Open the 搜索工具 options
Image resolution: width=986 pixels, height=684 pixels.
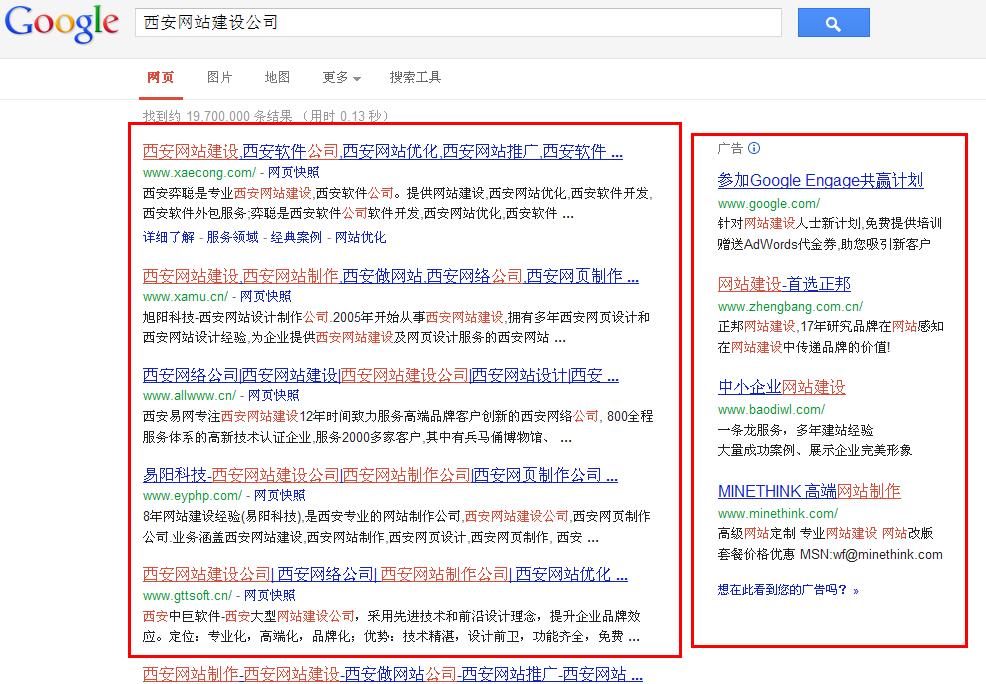coord(415,77)
